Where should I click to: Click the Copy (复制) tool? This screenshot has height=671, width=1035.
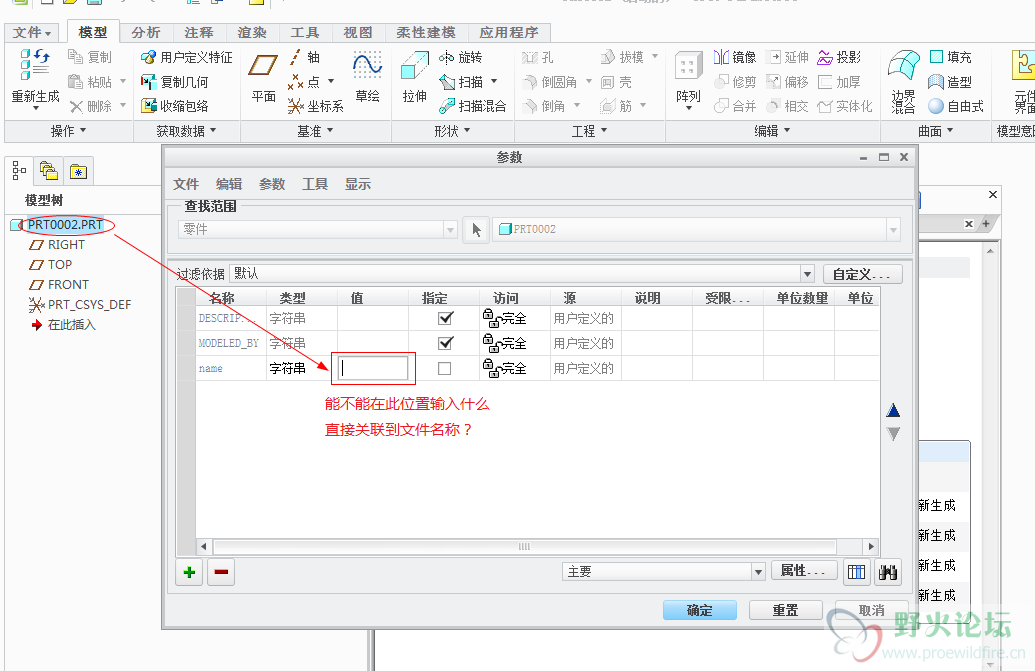click(x=90, y=57)
